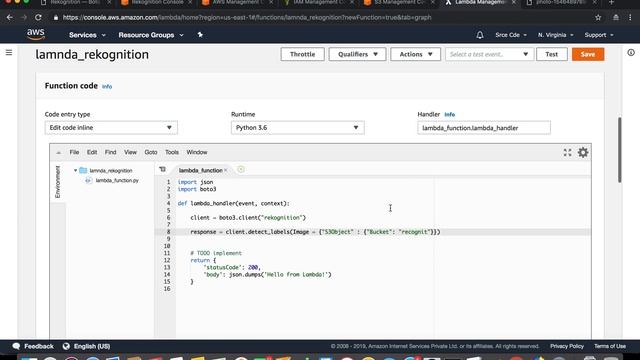
Task: Collapse the lamnda_rekognition folder
Action: pyautogui.click(x=76, y=171)
